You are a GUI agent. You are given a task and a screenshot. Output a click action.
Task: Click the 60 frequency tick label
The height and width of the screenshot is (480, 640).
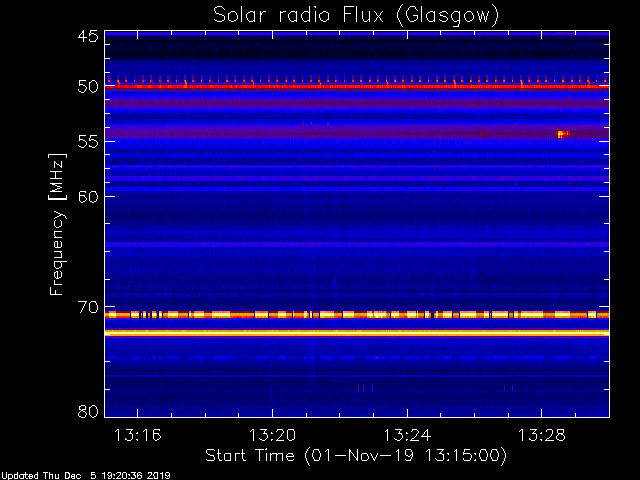coord(88,197)
